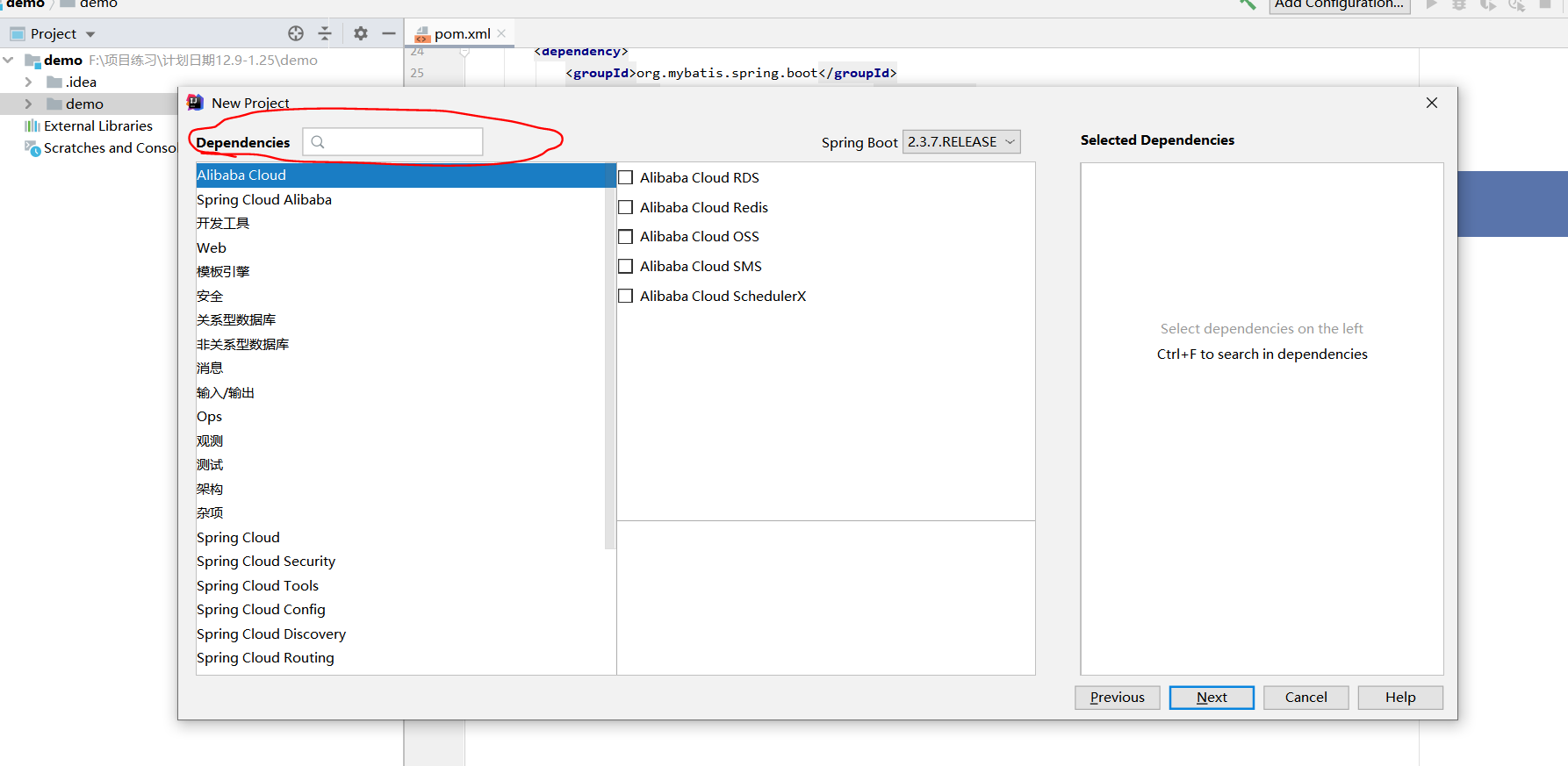Click Previous button
This screenshot has height=766, width=1568.
click(1118, 698)
